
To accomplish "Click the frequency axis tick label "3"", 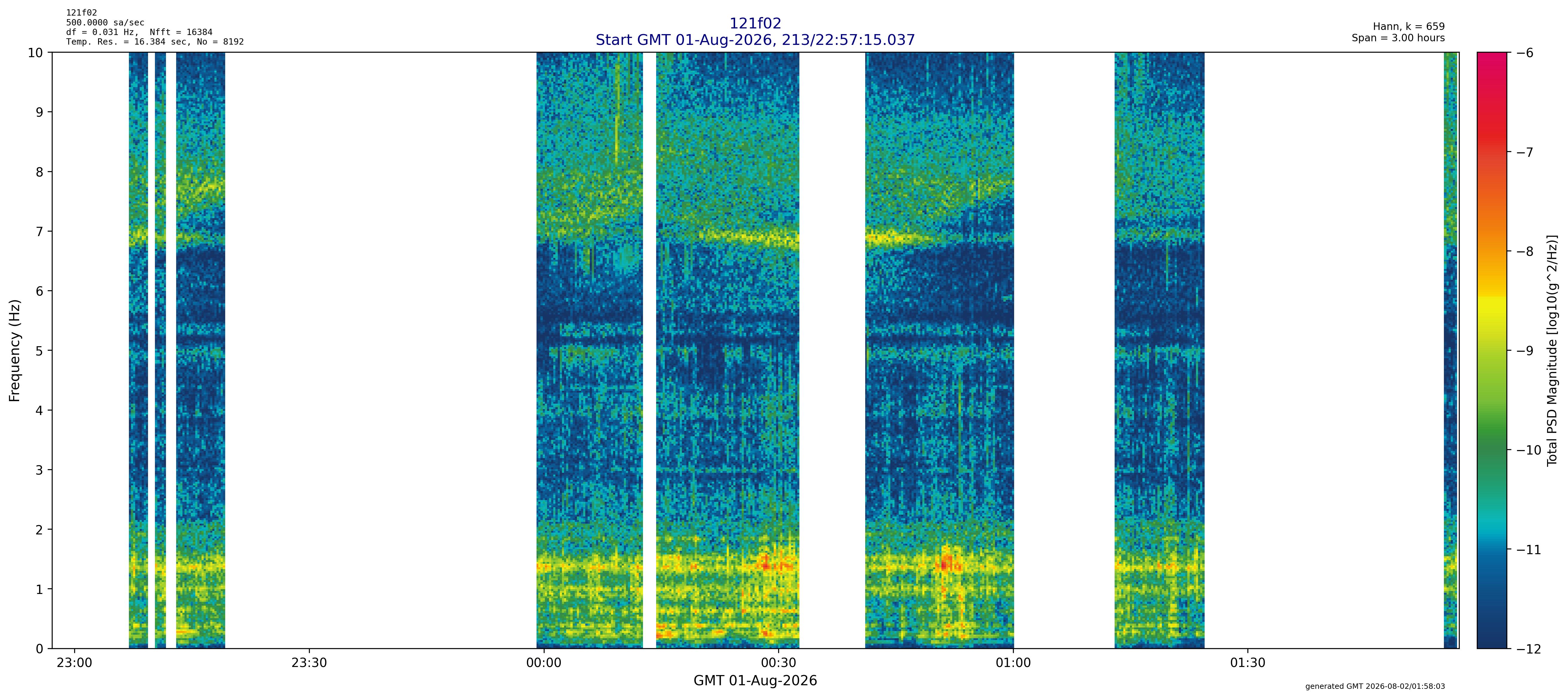I will coord(40,470).
